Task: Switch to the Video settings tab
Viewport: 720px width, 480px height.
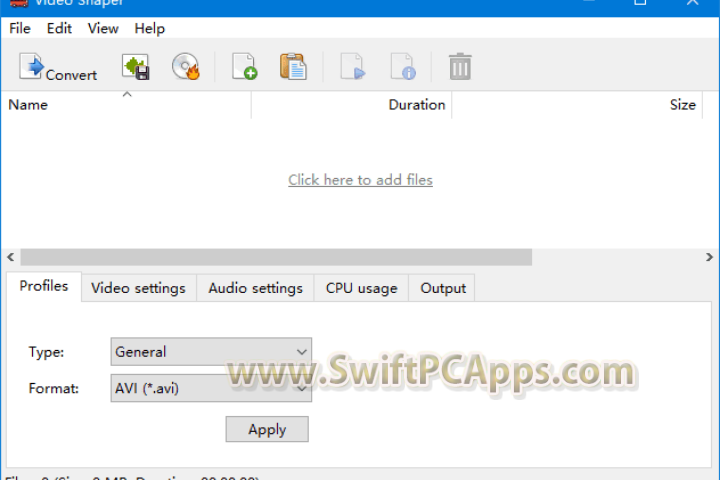Action: 138,288
